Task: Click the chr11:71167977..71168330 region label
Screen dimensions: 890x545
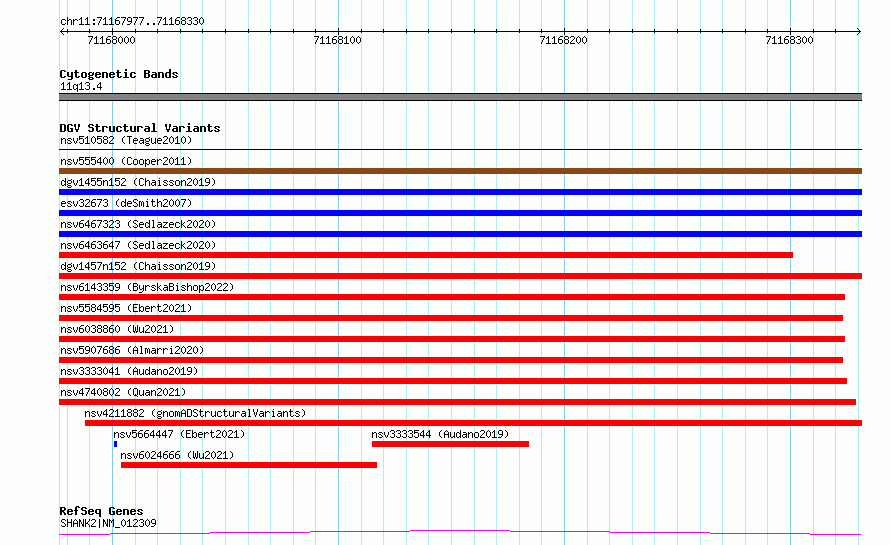Action: tap(132, 21)
